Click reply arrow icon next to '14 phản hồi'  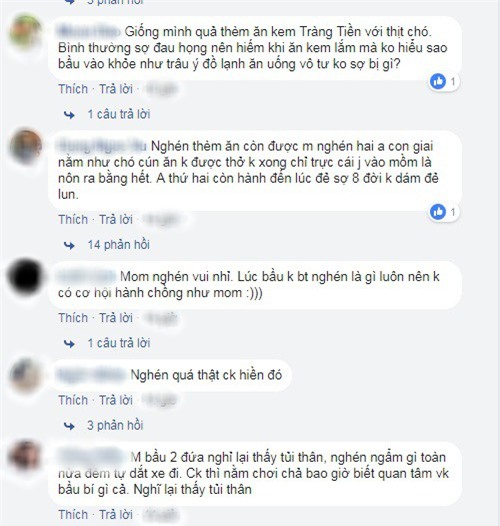[69, 246]
